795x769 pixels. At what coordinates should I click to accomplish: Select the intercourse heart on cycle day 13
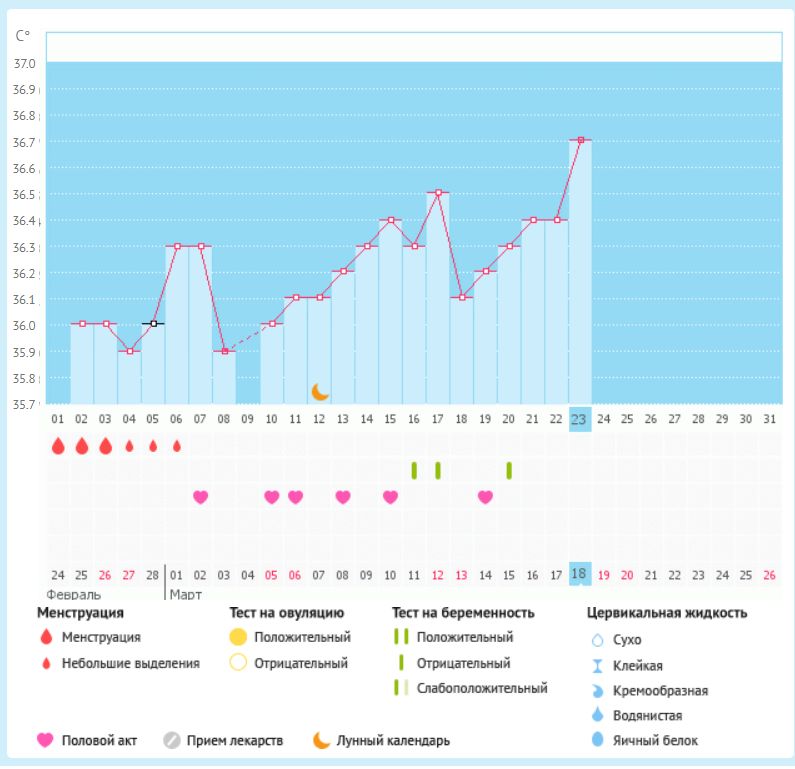pyautogui.click(x=343, y=497)
